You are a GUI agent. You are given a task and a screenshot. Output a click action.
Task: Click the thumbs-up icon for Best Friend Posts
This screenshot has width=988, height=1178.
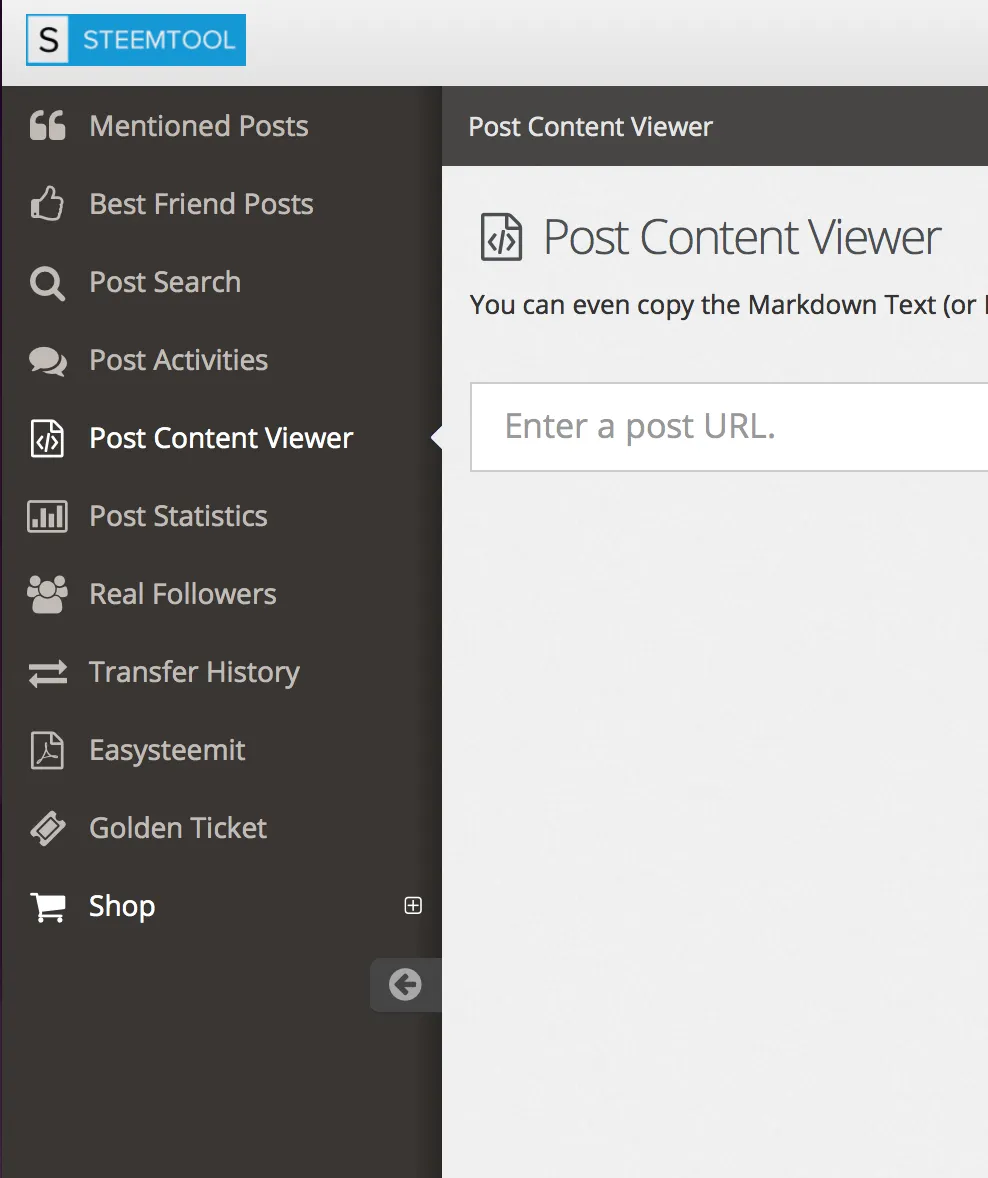click(x=47, y=204)
